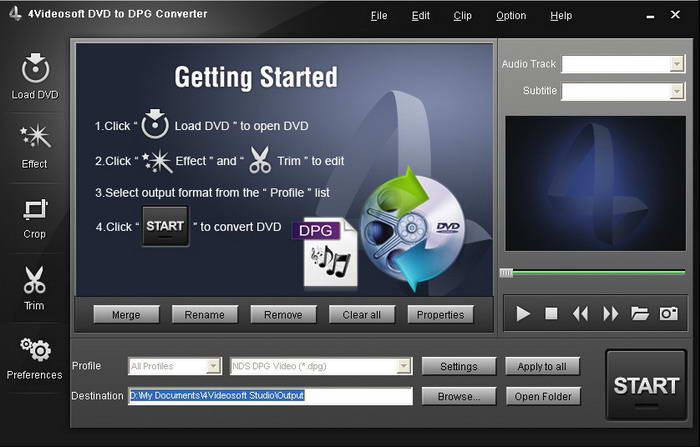Fast forward the preview video
This screenshot has height=447, width=700.
[611, 314]
